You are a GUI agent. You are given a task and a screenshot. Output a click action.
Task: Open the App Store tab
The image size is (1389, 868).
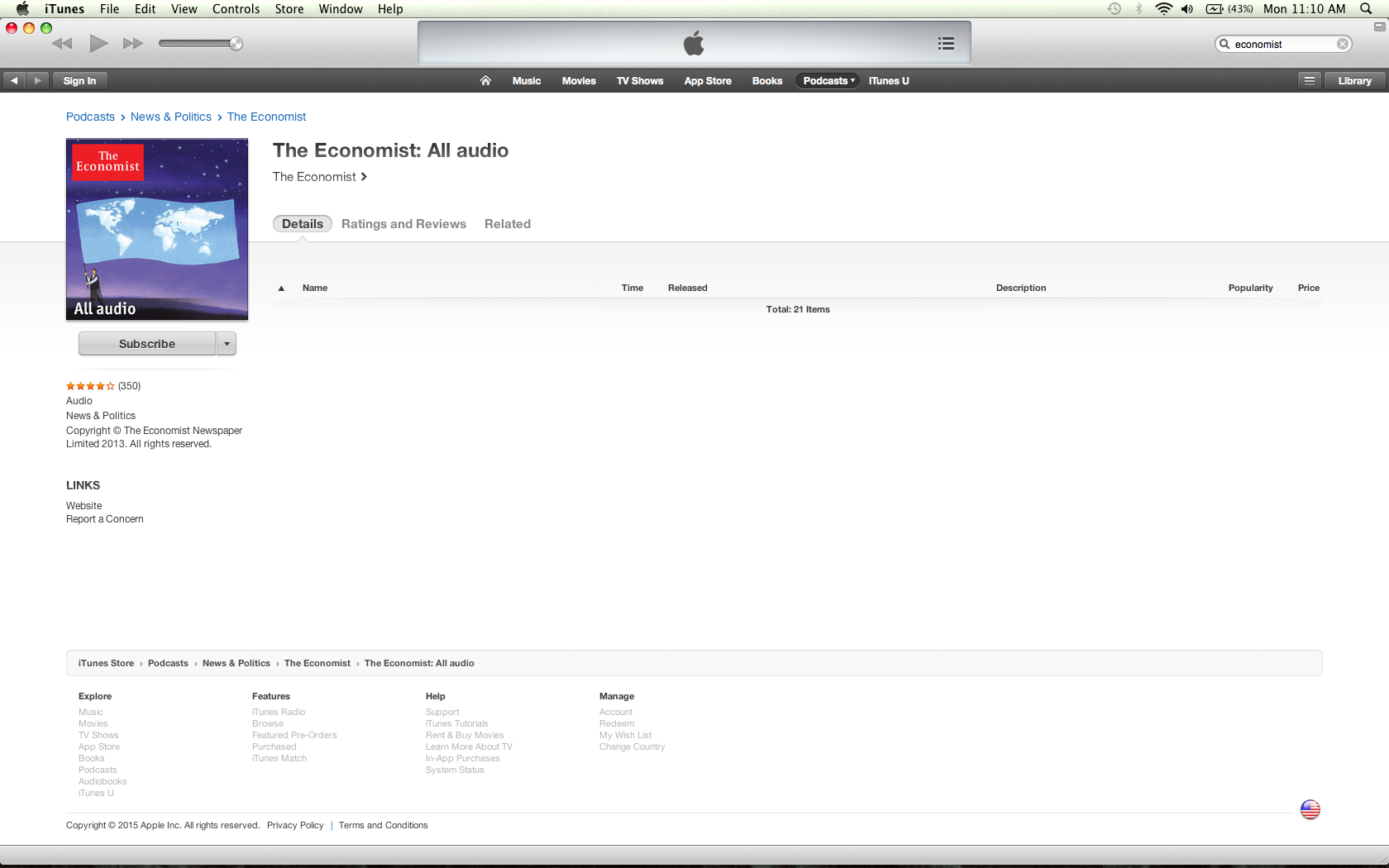[708, 81]
